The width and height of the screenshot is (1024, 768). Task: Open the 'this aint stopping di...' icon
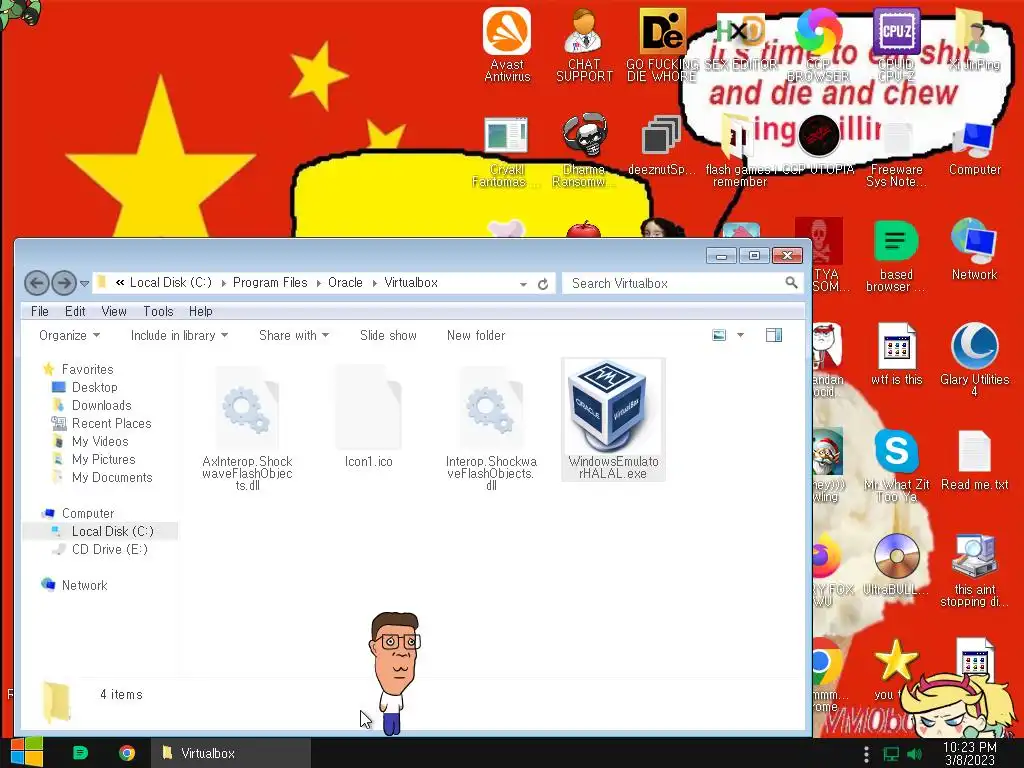click(x=974, y=571)
